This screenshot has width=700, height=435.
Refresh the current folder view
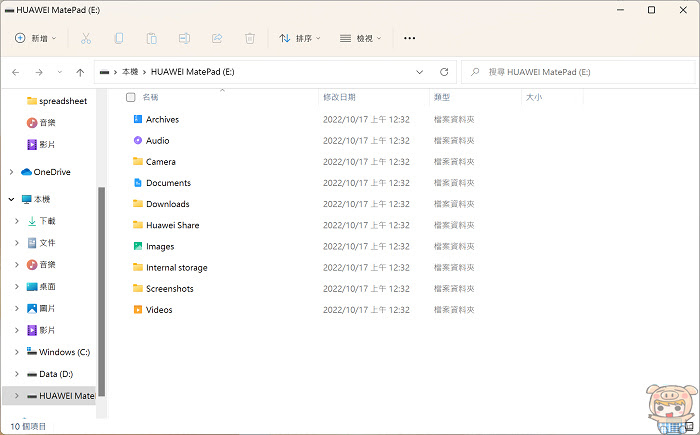pos(444,72)
